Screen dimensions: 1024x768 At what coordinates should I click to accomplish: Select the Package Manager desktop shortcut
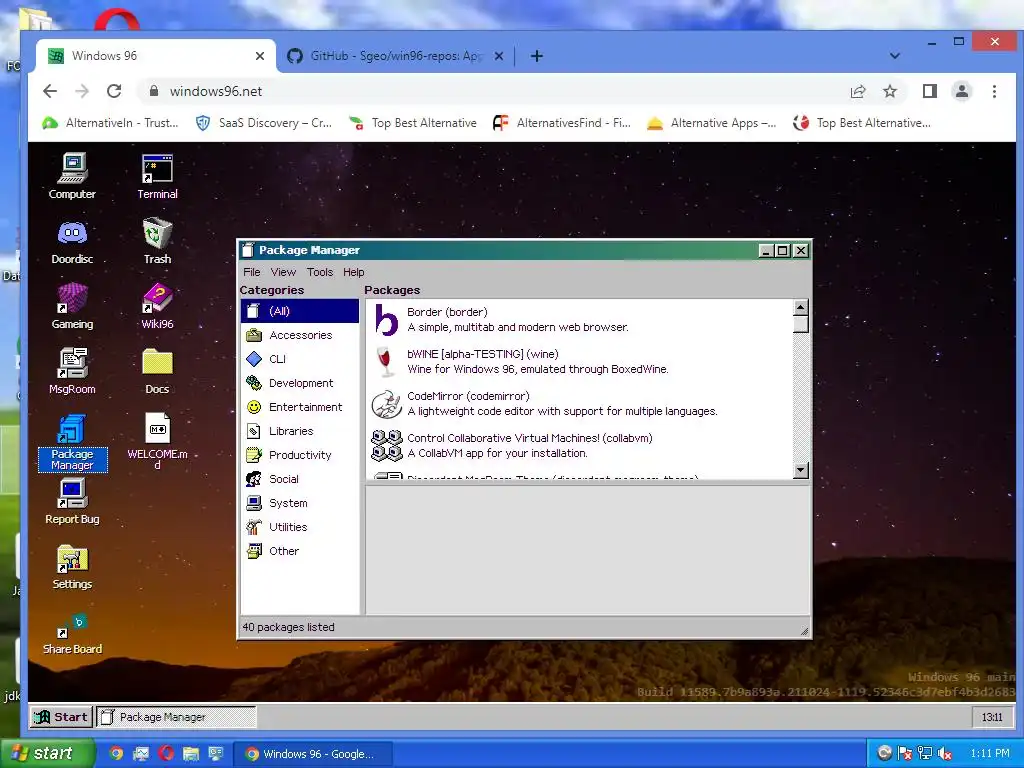(x=72, y=443)
